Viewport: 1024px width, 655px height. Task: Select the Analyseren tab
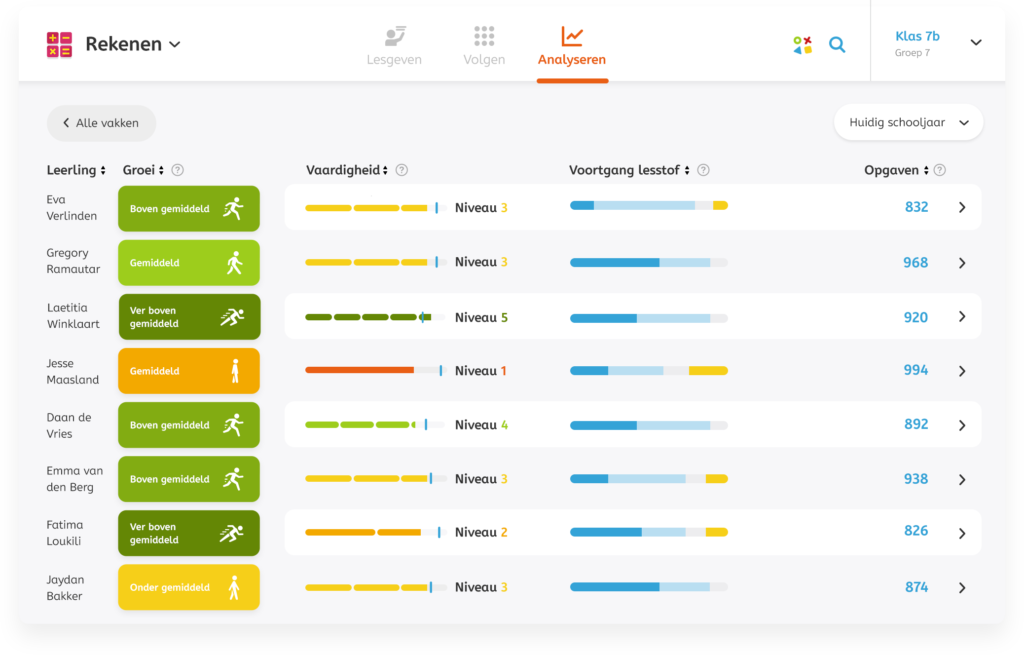tap(571, 45)
